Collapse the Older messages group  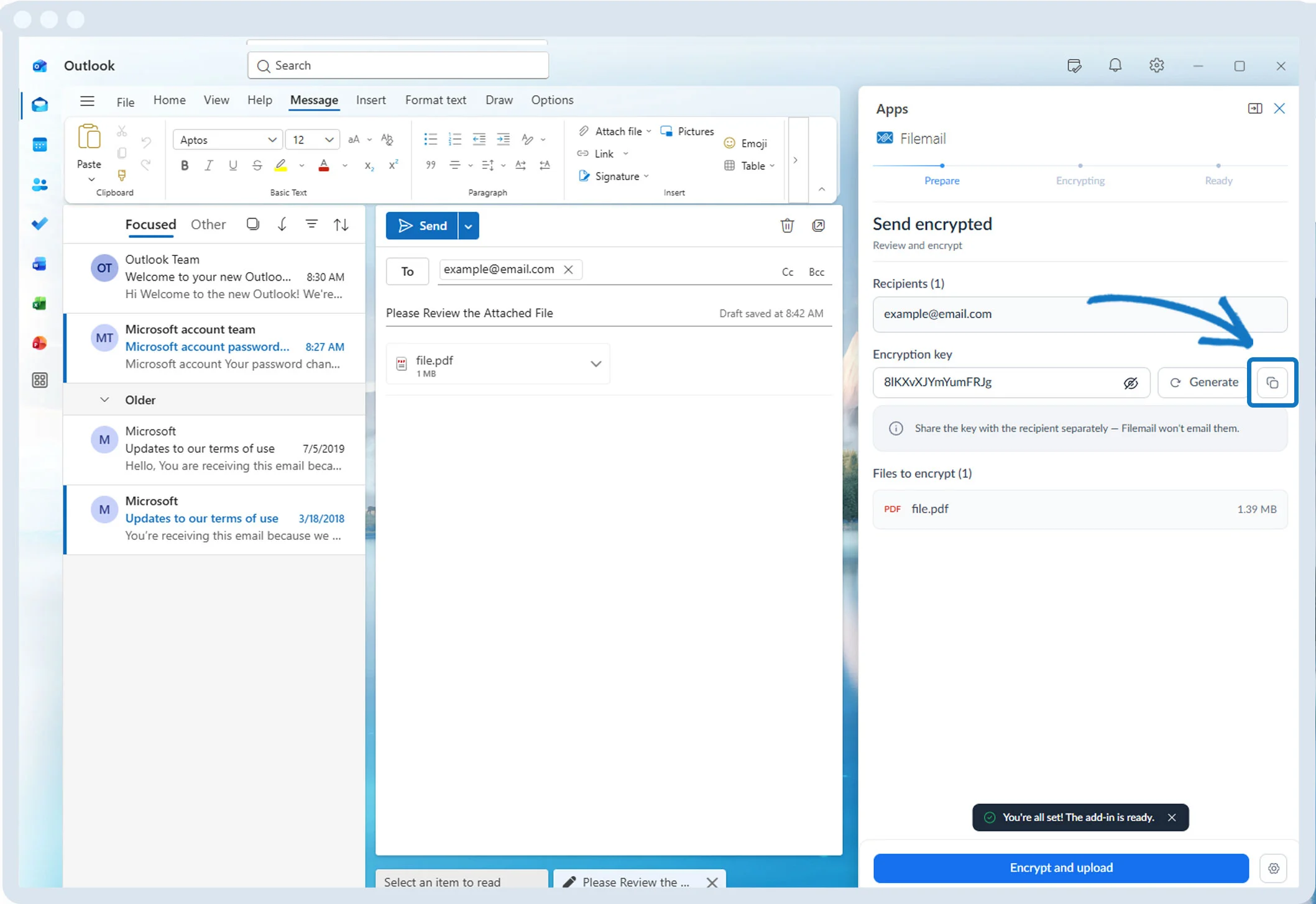[104, 400]
